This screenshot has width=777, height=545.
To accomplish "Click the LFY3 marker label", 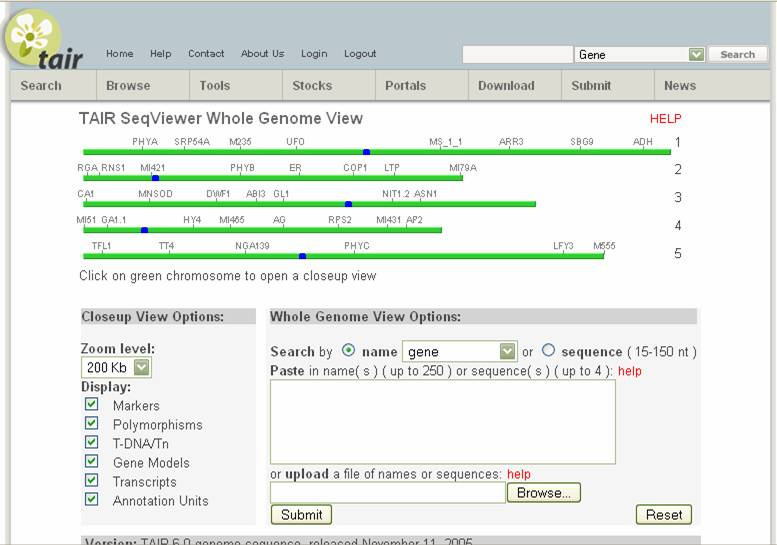I will (563, 246).
